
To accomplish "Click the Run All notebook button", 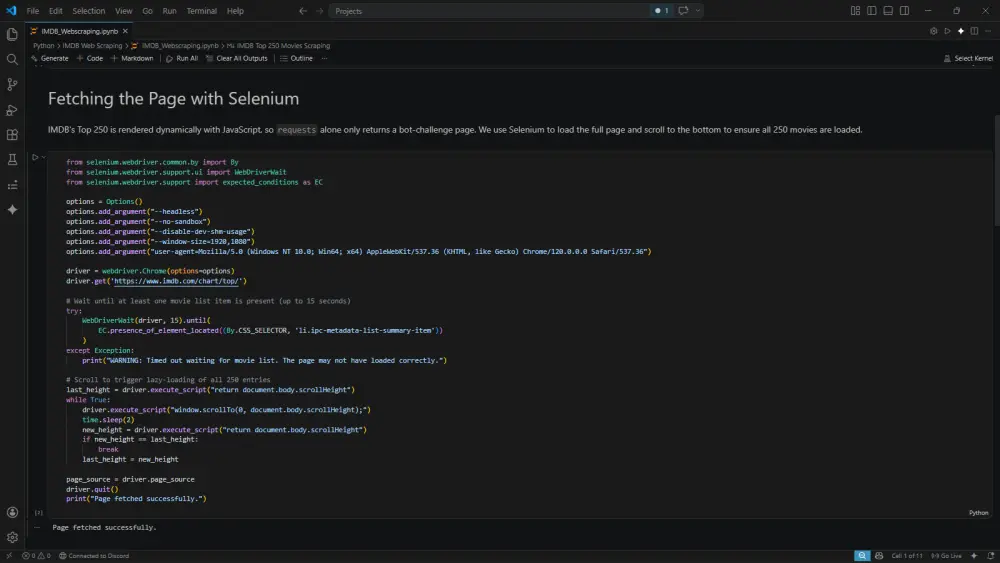I will click(182, 58).
